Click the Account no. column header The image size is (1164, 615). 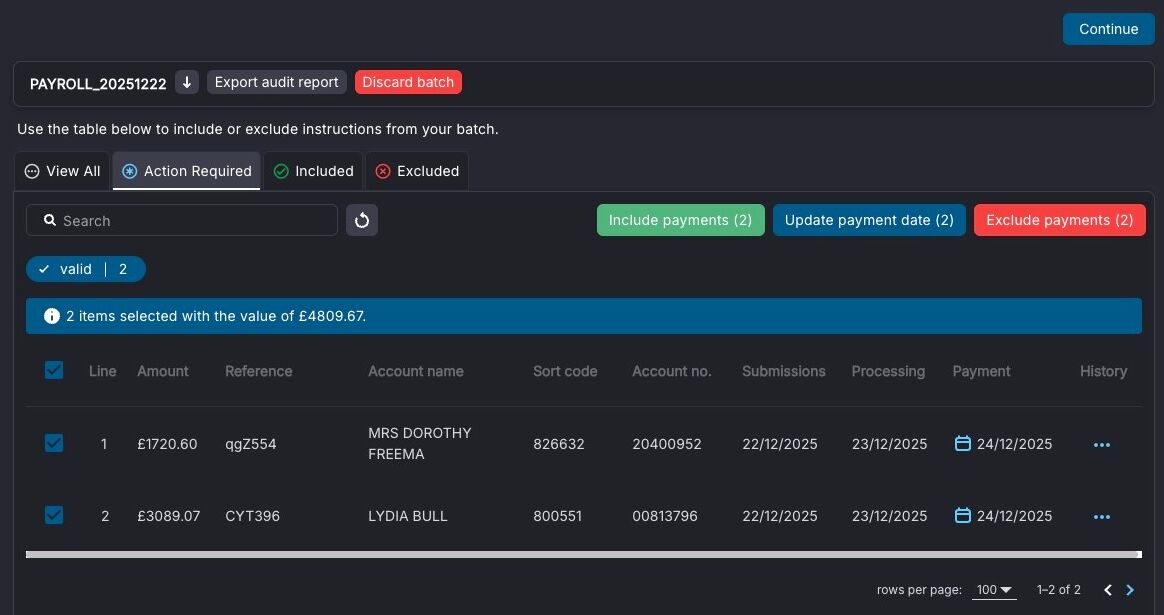tap(672, 371)
